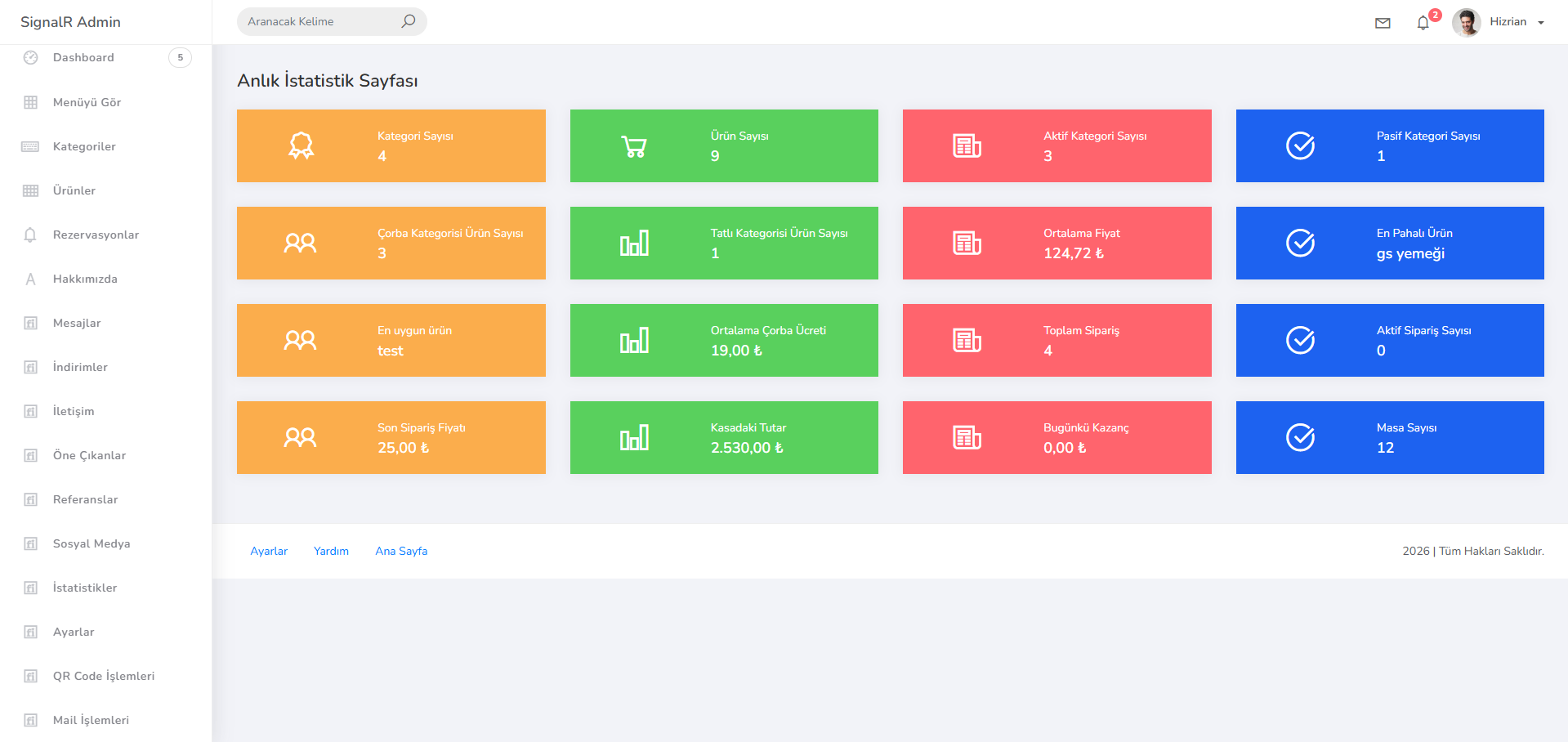Open Dashboard in the sidebar
The height and width of the screenshot is (742, 1568).
pos(83,57)
